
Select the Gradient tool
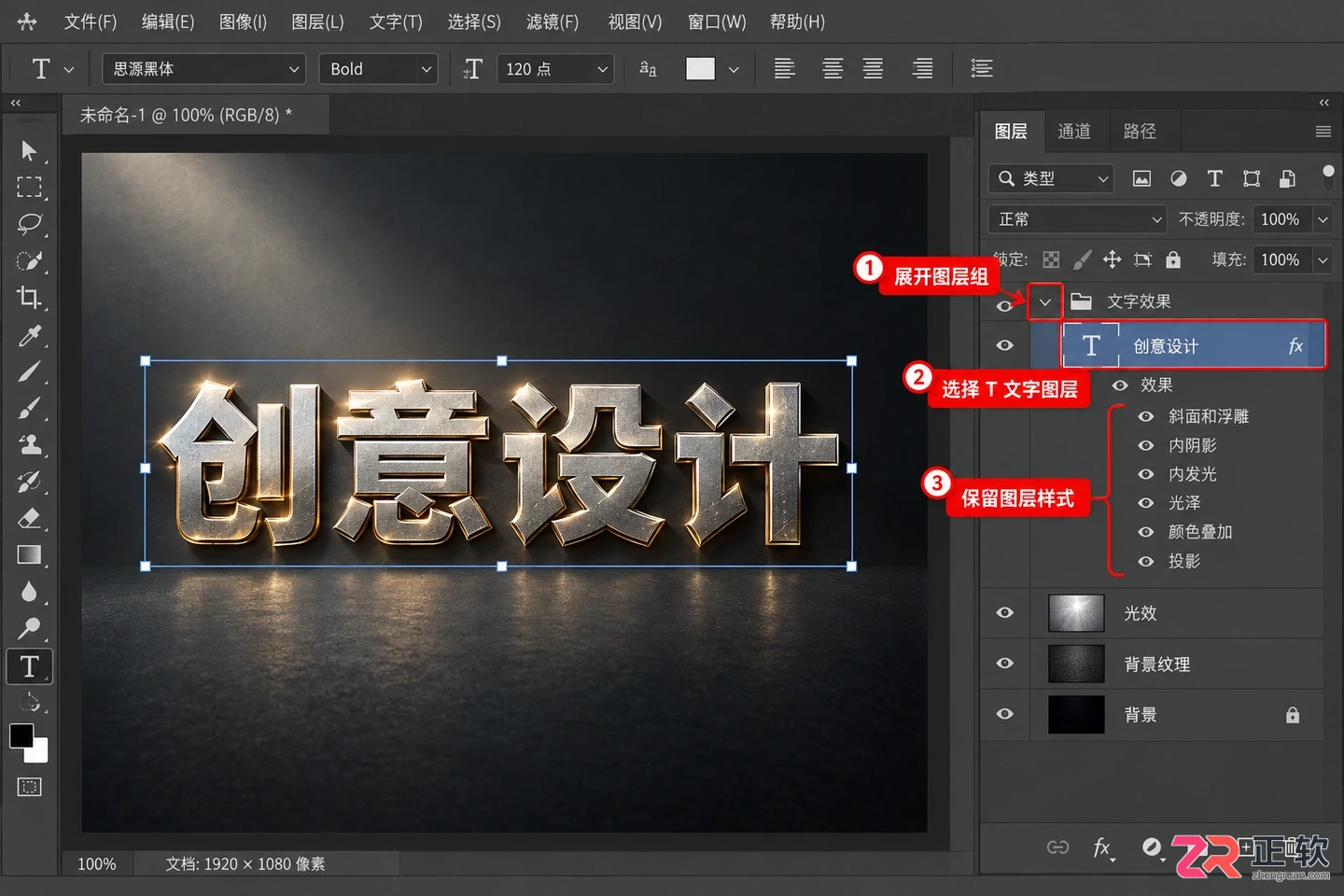click(29, 555)
